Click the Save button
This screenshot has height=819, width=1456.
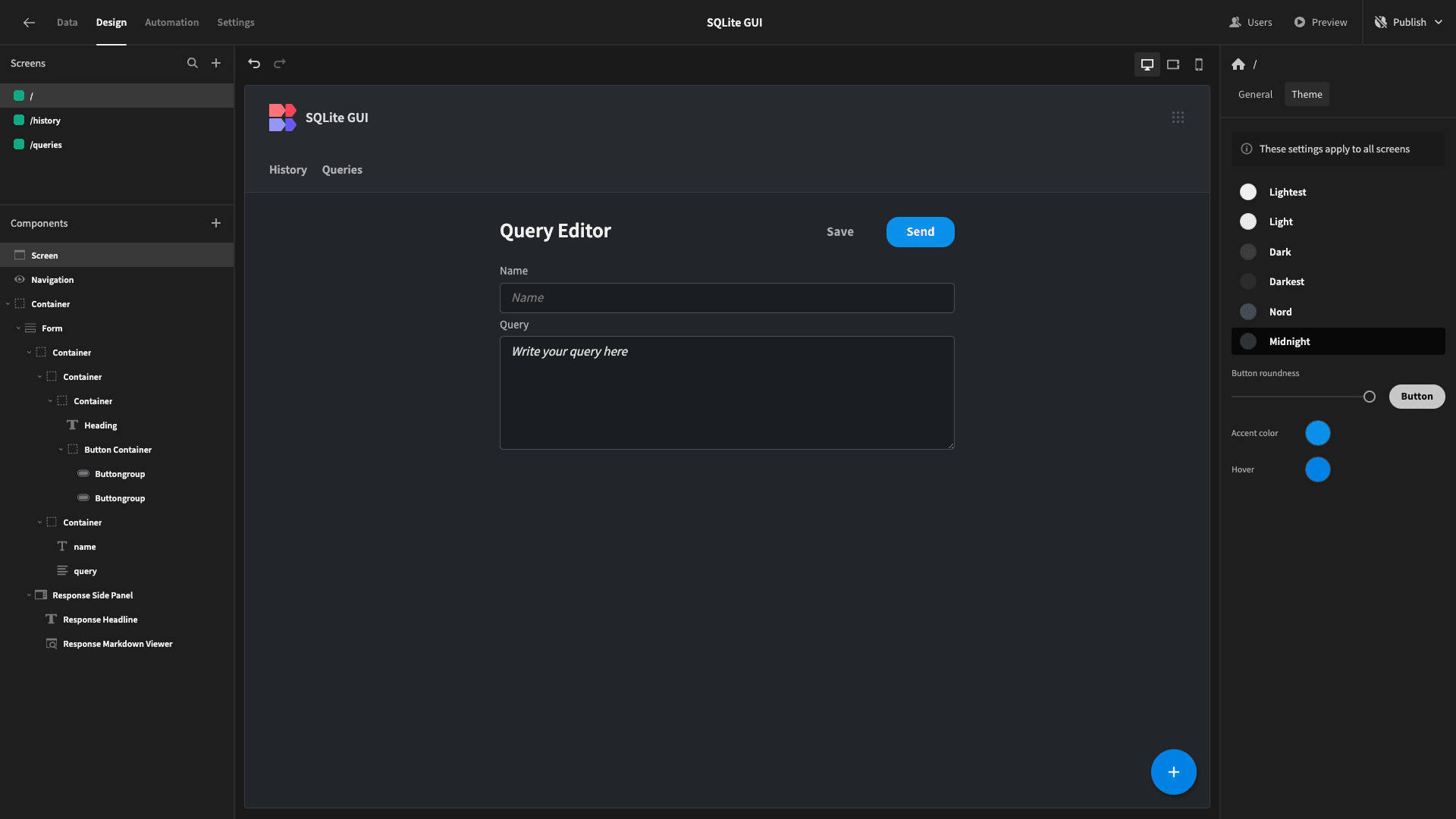[x=840, y=232]
